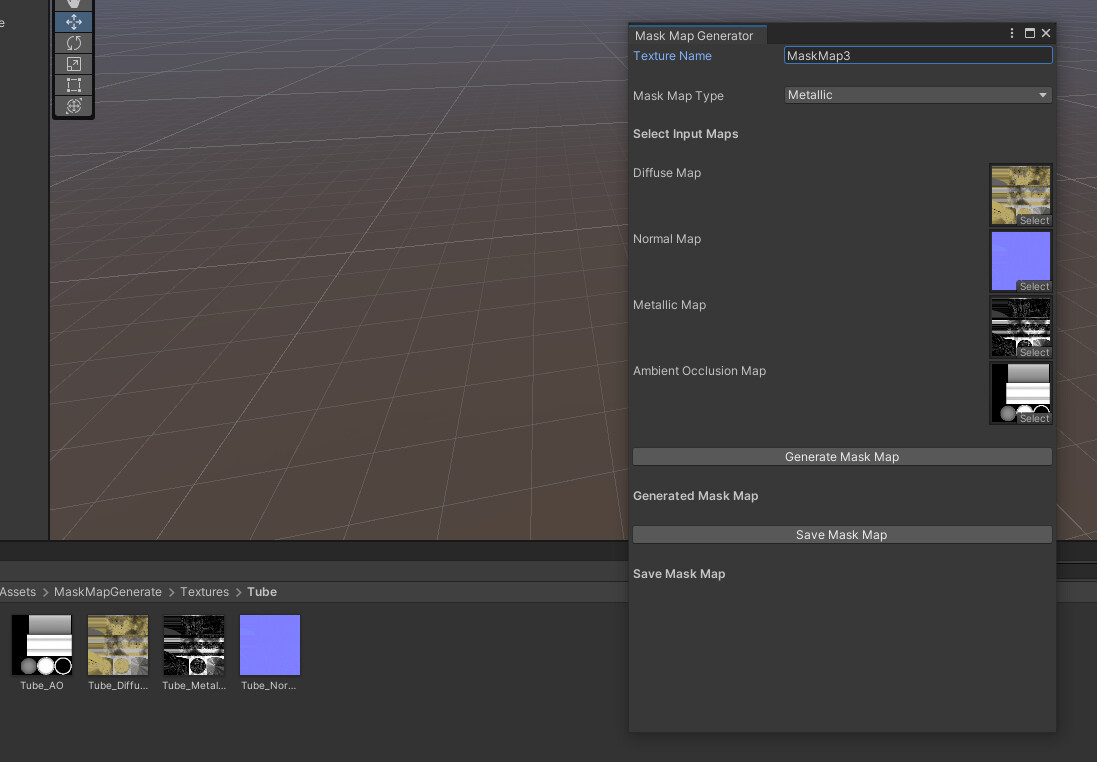Select the Rotate tool

[74, 43]
